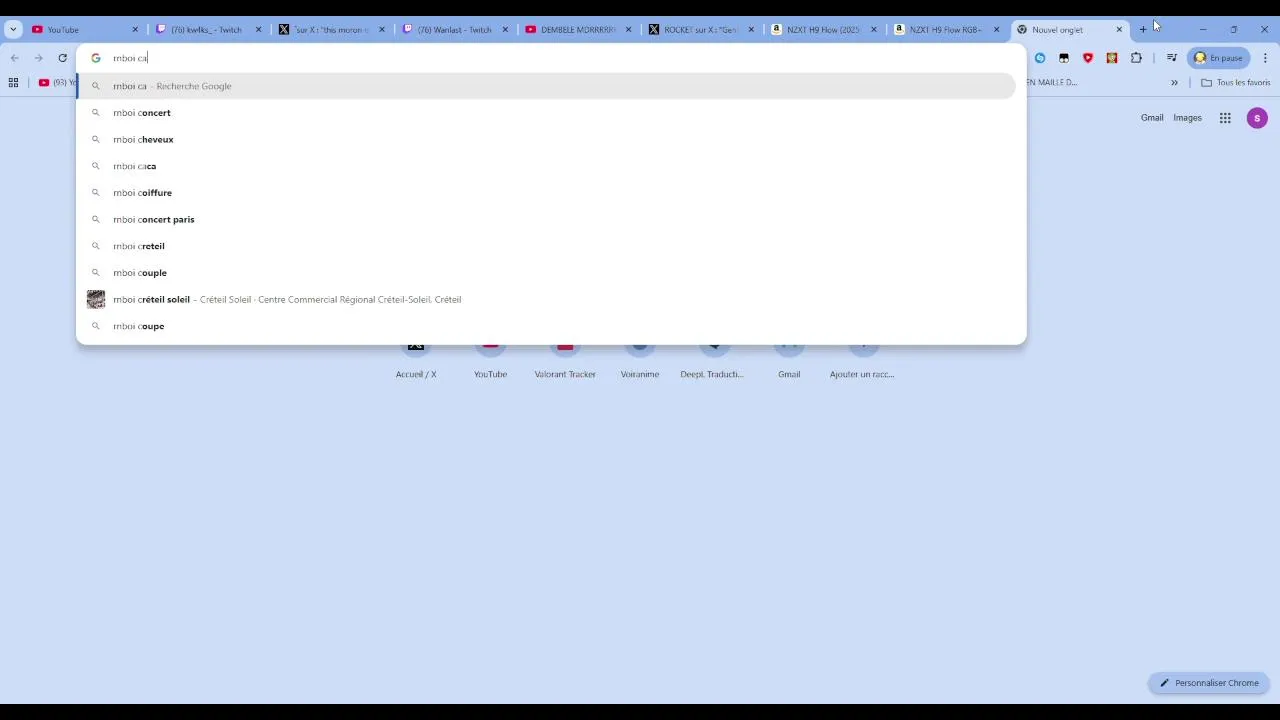Viewport: 1280px width, 720px height.
Task: Switch to the 'this moron' X tab
Action: [331, 29]
